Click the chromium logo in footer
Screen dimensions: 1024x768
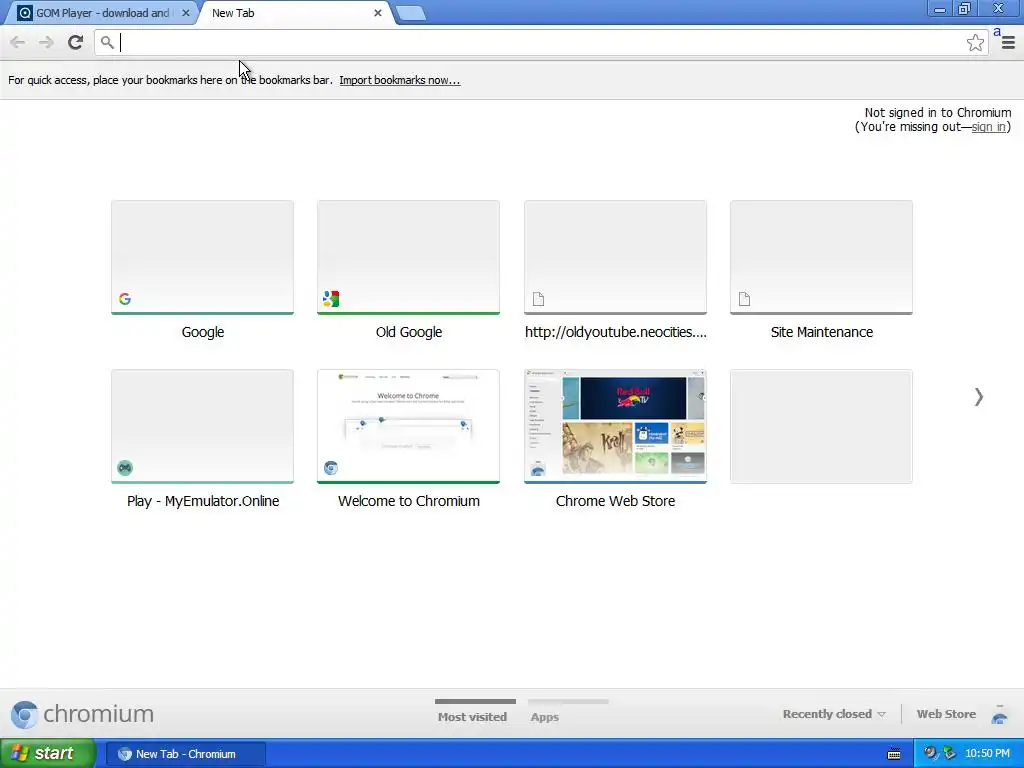(82, 714)
